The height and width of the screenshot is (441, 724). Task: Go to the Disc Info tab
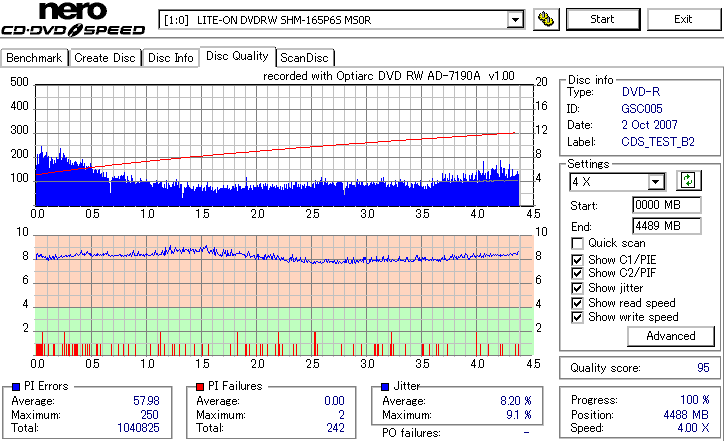tap(170, 58)
